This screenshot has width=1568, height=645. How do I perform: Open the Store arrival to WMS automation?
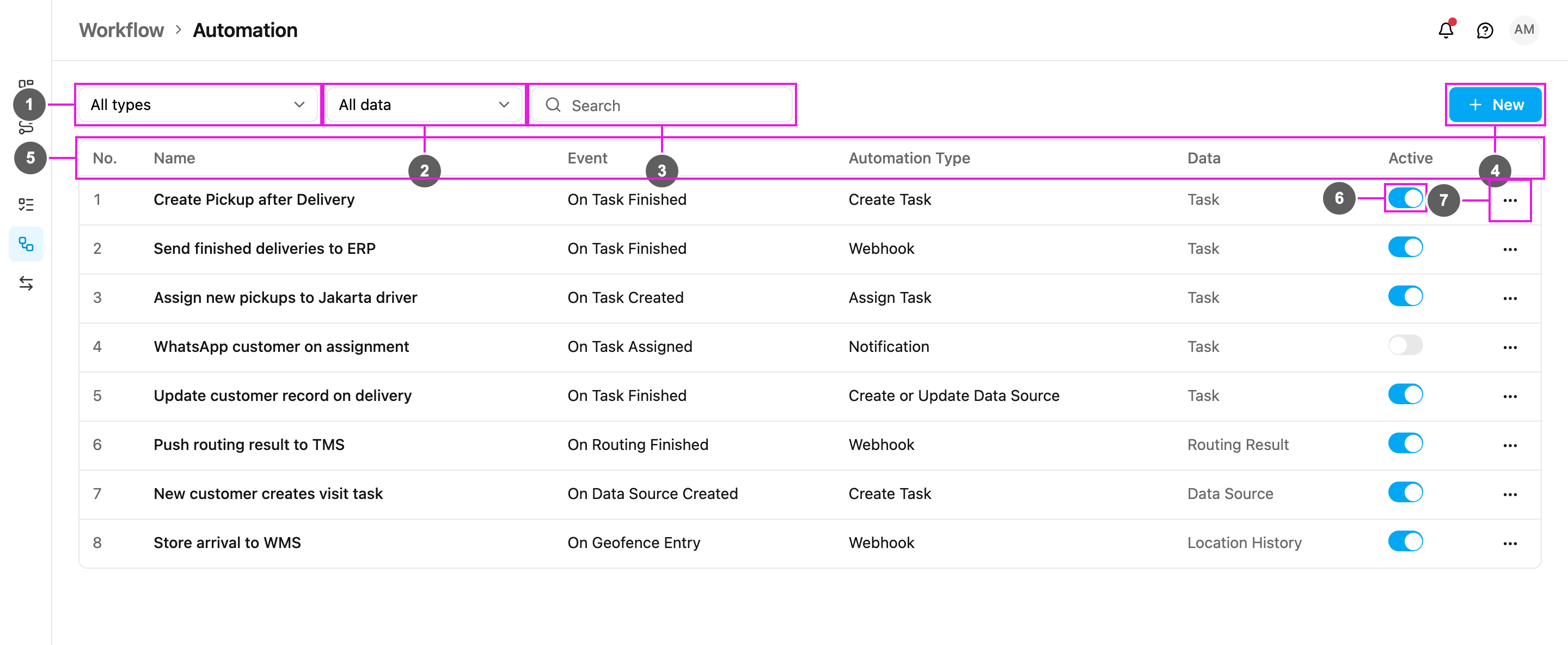pos(227,543)
